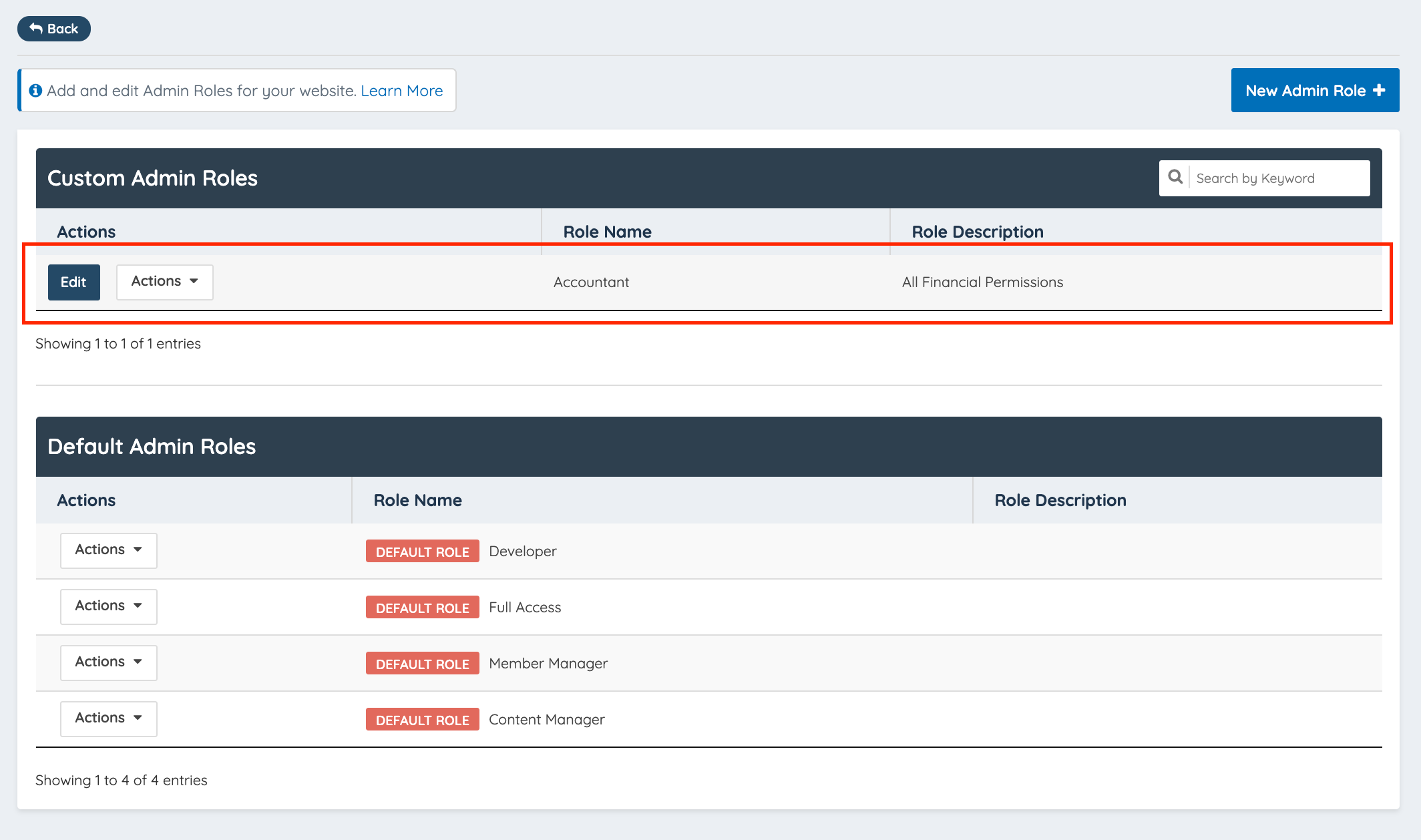Expand Actions dropdown for Developer role

(x=108, y=550)
